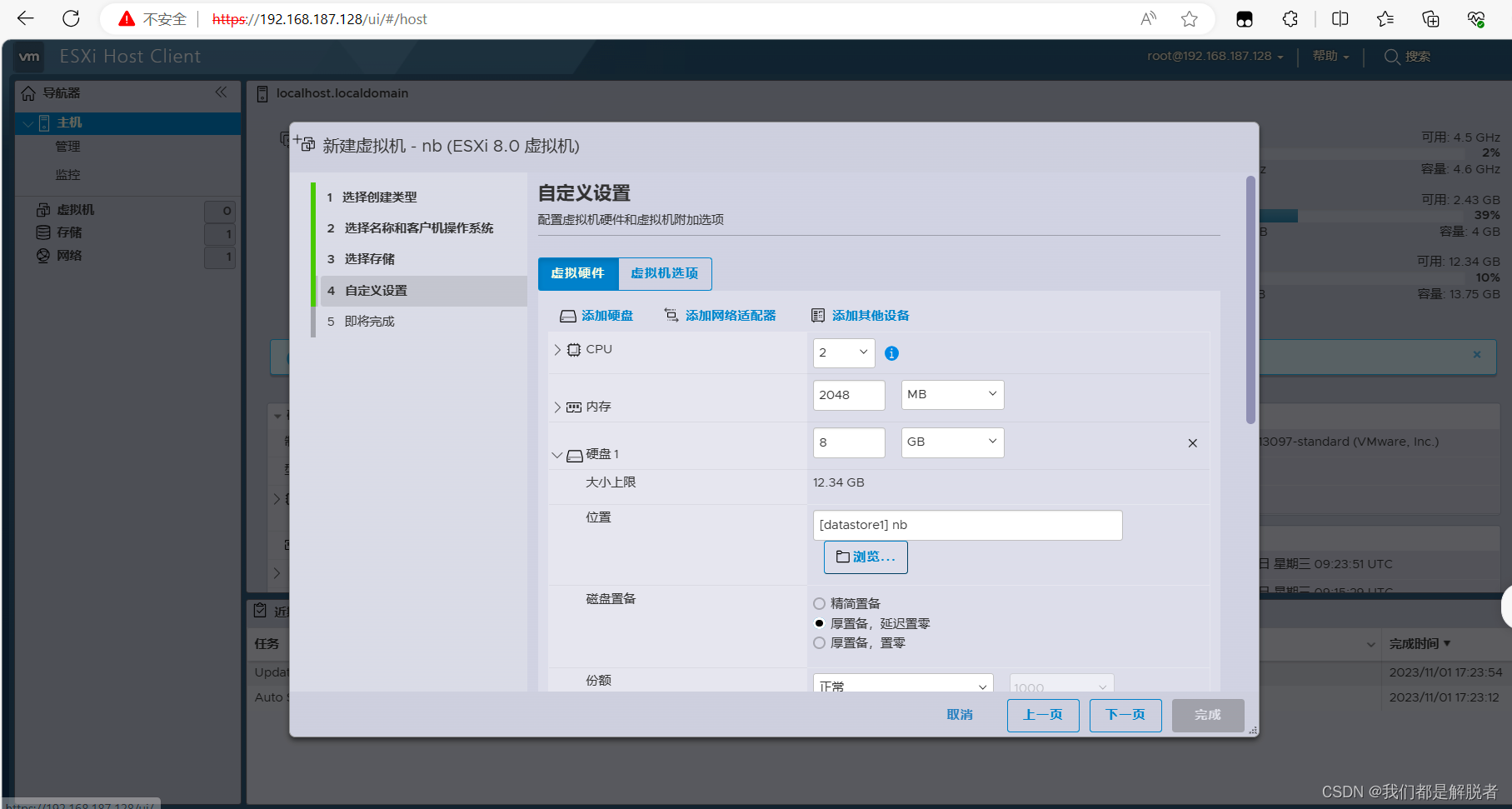Click the Finish button
Image resolution: width=1512 pixels, height=809 pixels.
pyautogui.click(x=1208, y=715)
